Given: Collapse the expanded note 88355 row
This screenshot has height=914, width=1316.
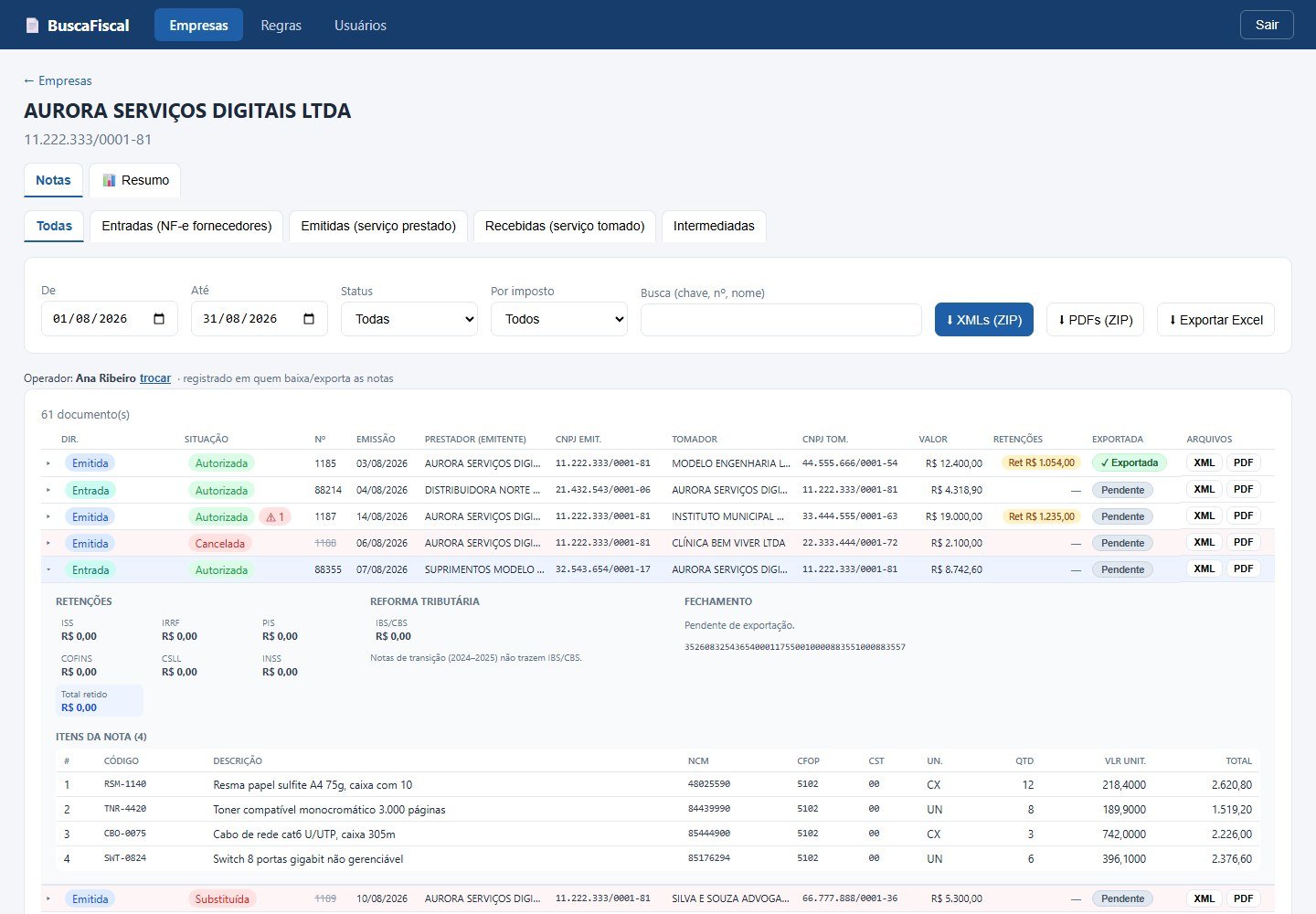Looking at the screenshot, I should 48,570.
